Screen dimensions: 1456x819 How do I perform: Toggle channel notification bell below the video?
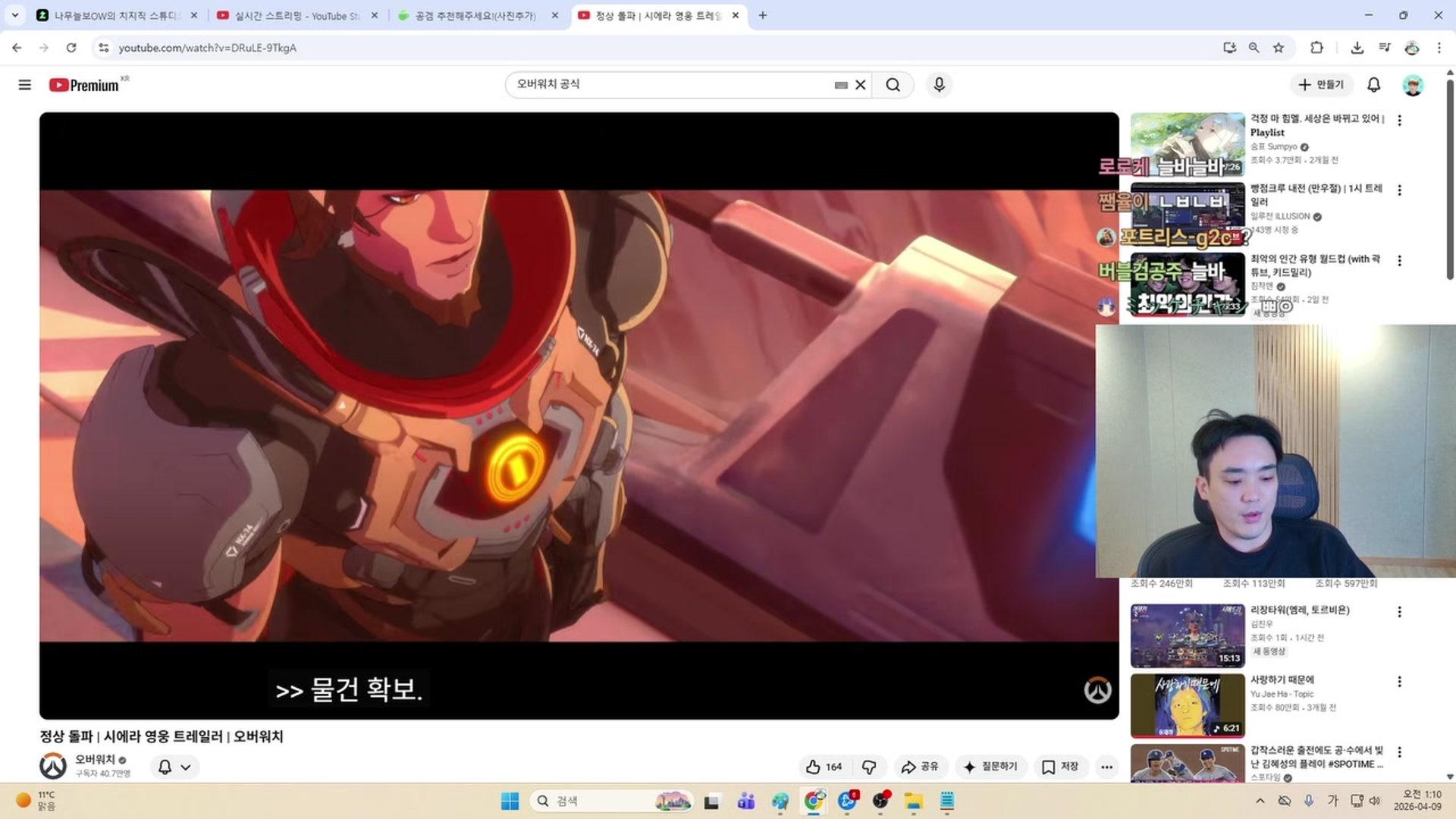[164, 767]
